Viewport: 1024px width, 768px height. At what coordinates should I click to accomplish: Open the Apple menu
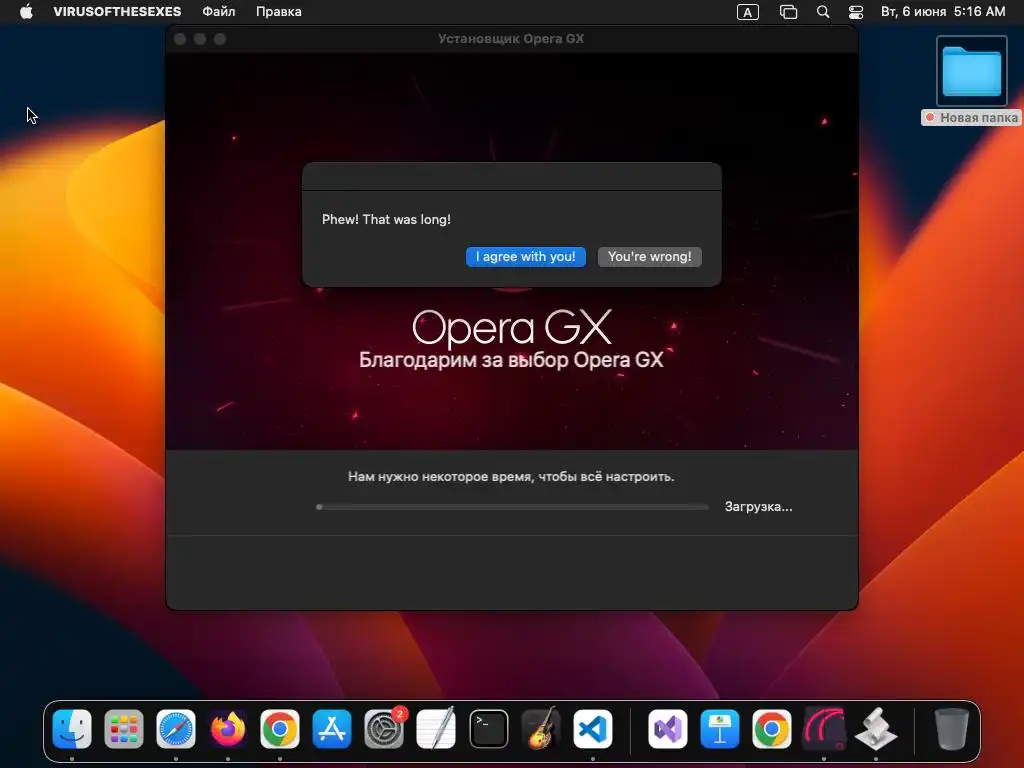pos(26,12)
